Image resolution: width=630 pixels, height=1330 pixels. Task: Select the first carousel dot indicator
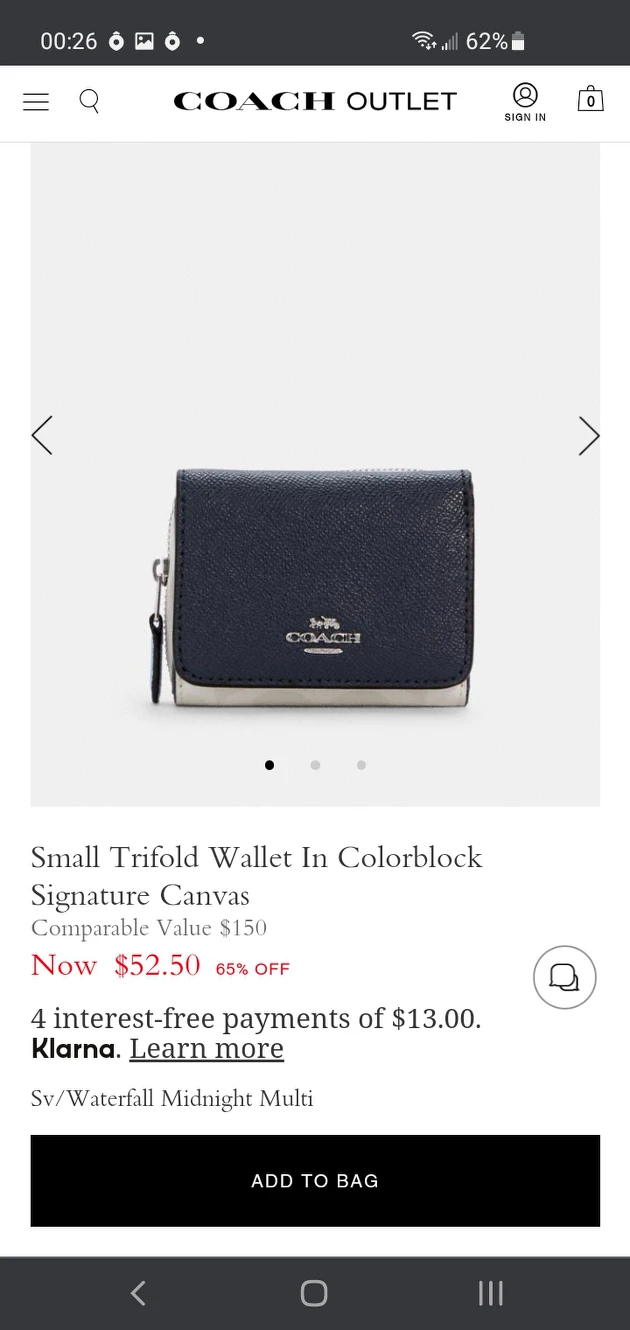coord(269,765)
